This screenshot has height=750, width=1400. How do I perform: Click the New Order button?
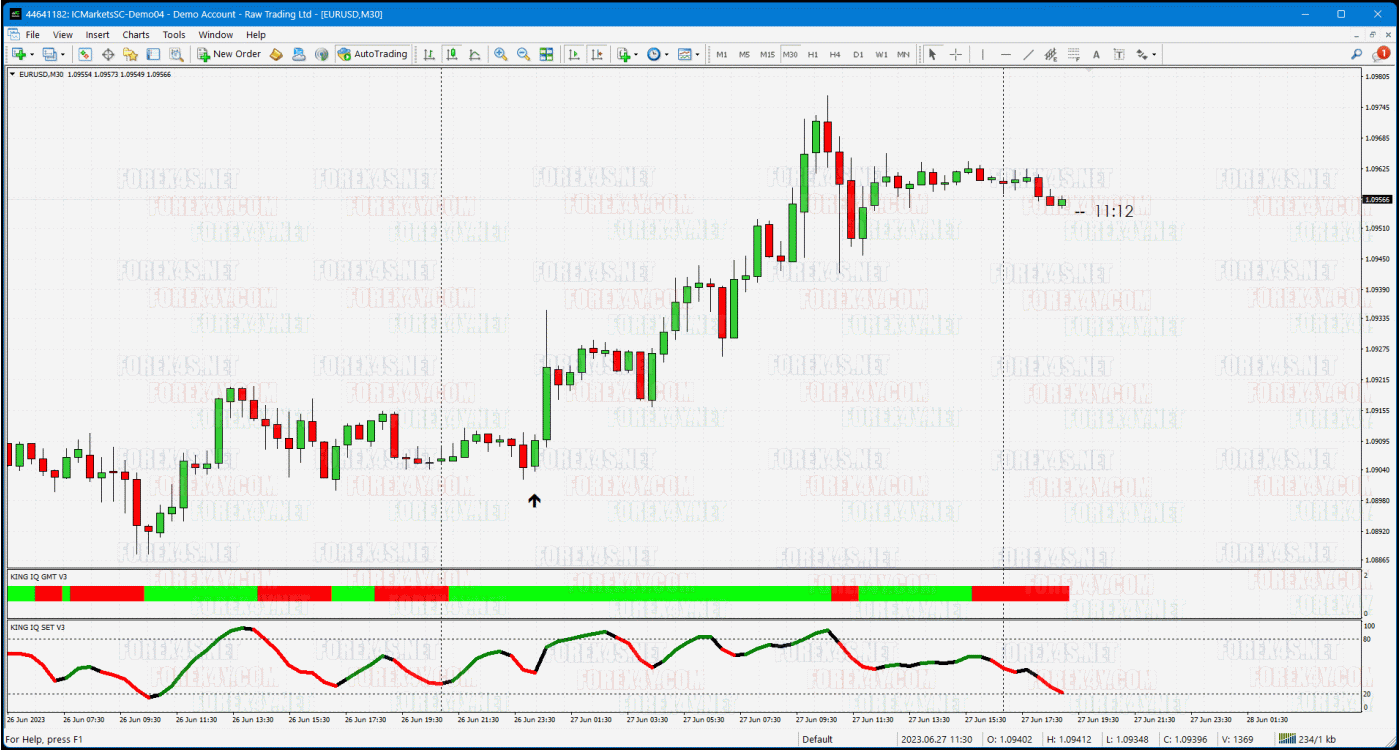tap(228, 54)
